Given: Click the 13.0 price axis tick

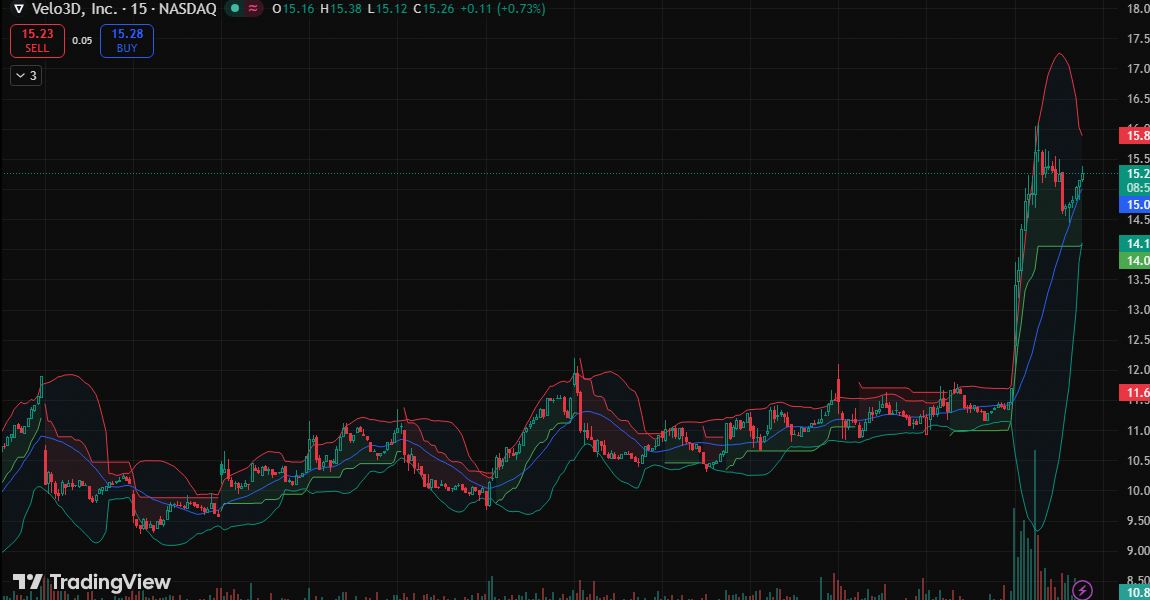Looking at the screenshot, I should [x=1138, y=310].
